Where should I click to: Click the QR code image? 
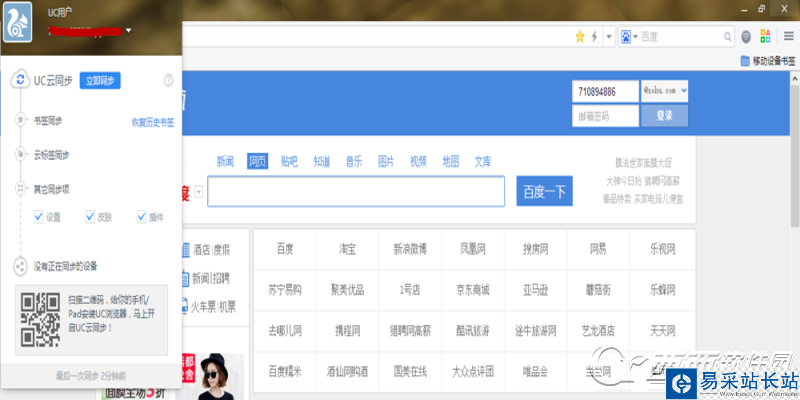coord(40,320)
